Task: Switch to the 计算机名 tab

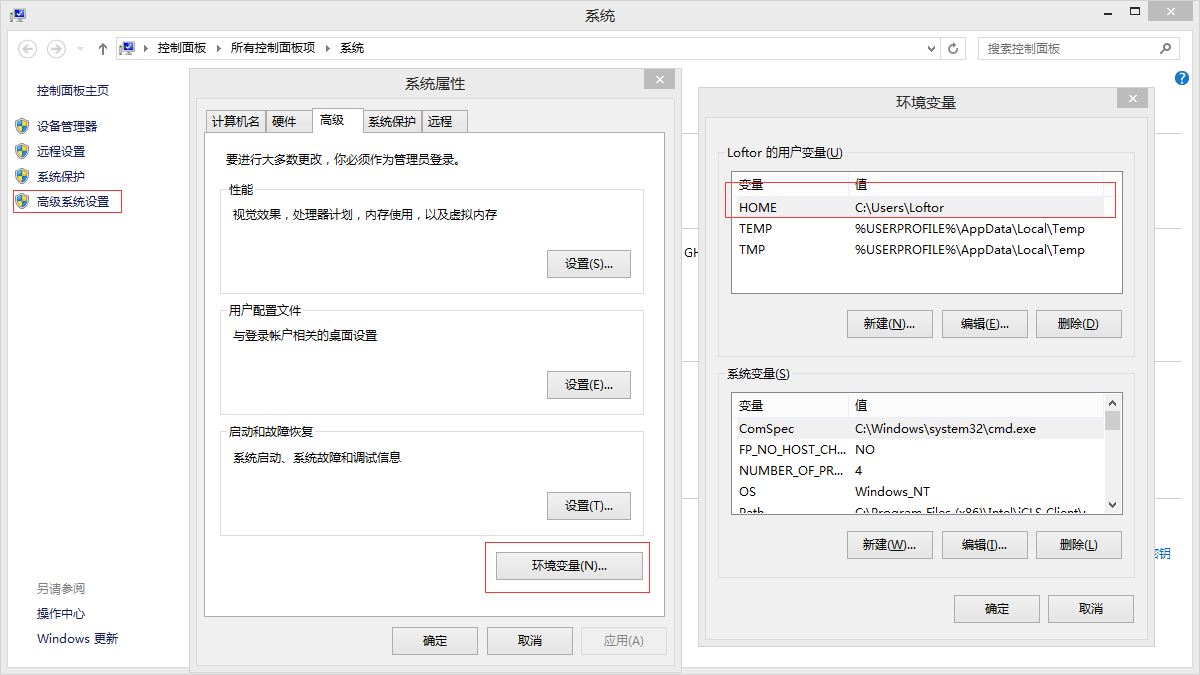Action: 235,120
